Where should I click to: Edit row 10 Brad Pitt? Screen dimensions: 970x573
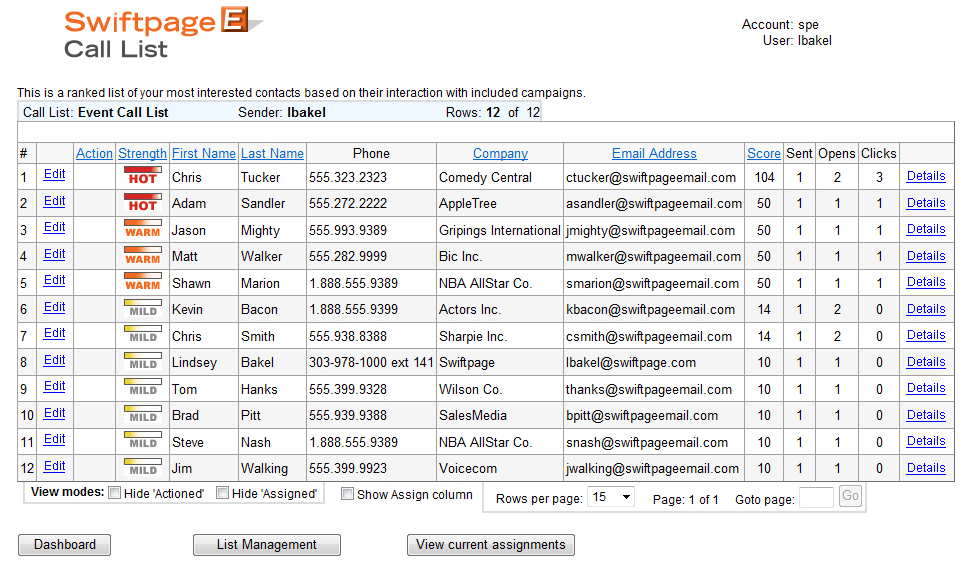[x=54, y=413]
